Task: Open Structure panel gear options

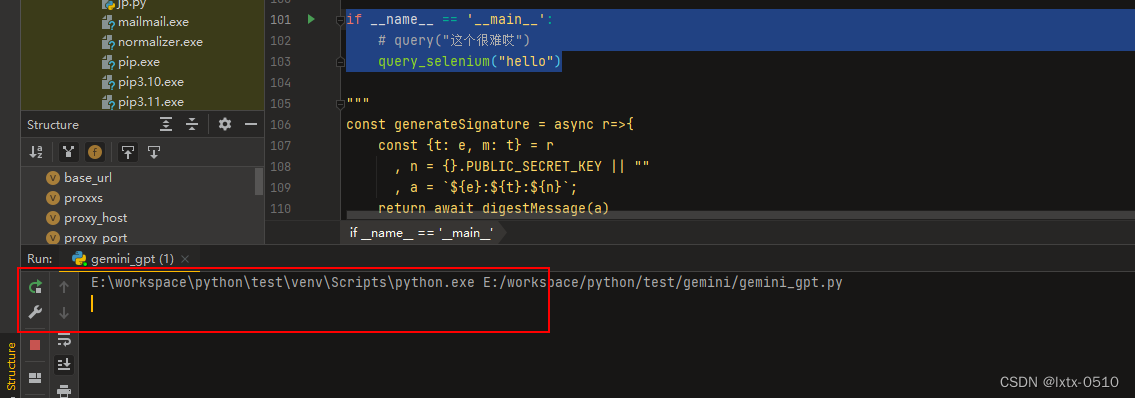Action: 225,124
